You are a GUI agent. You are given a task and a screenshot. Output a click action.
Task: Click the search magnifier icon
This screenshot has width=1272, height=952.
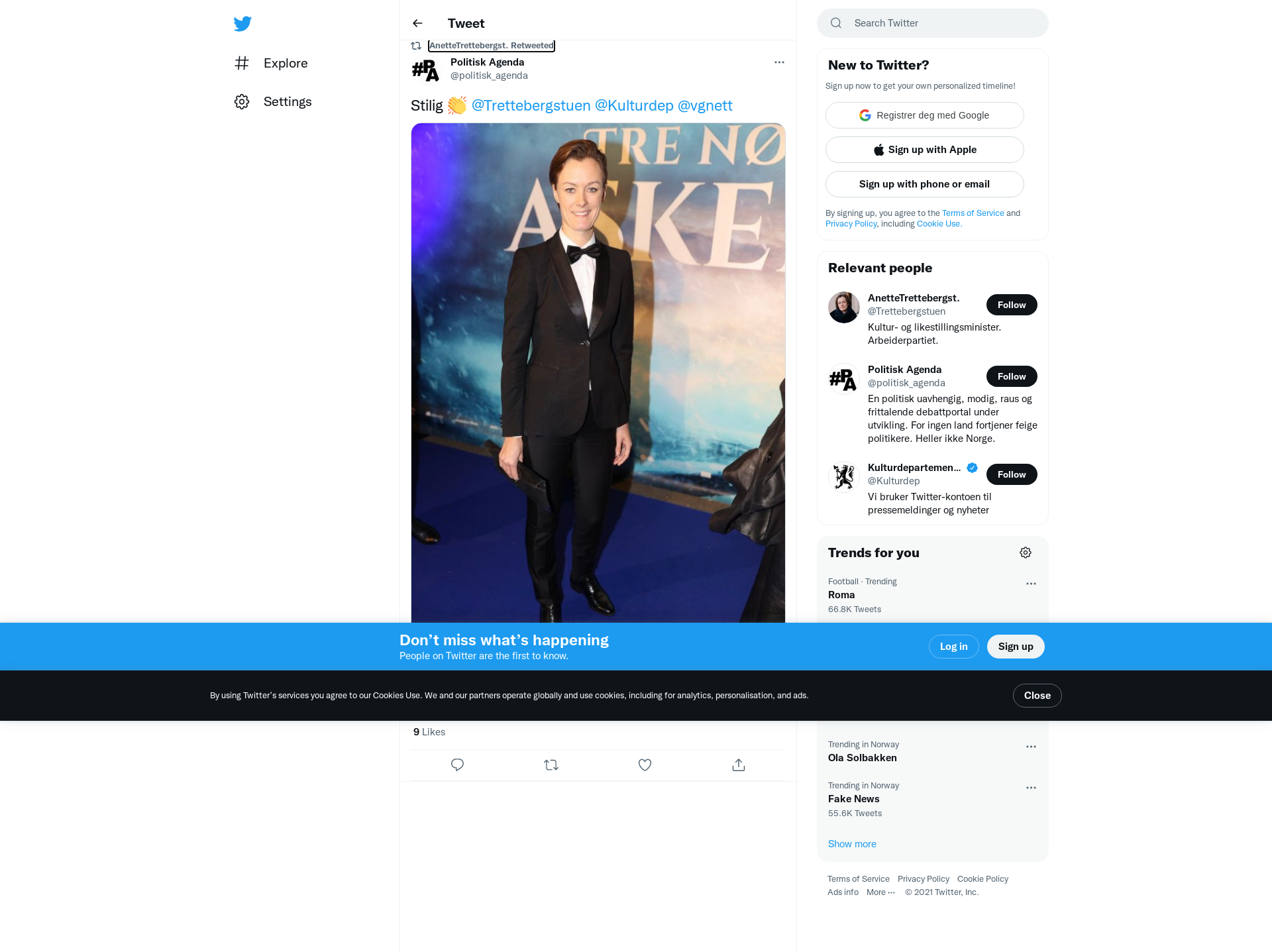836,23
